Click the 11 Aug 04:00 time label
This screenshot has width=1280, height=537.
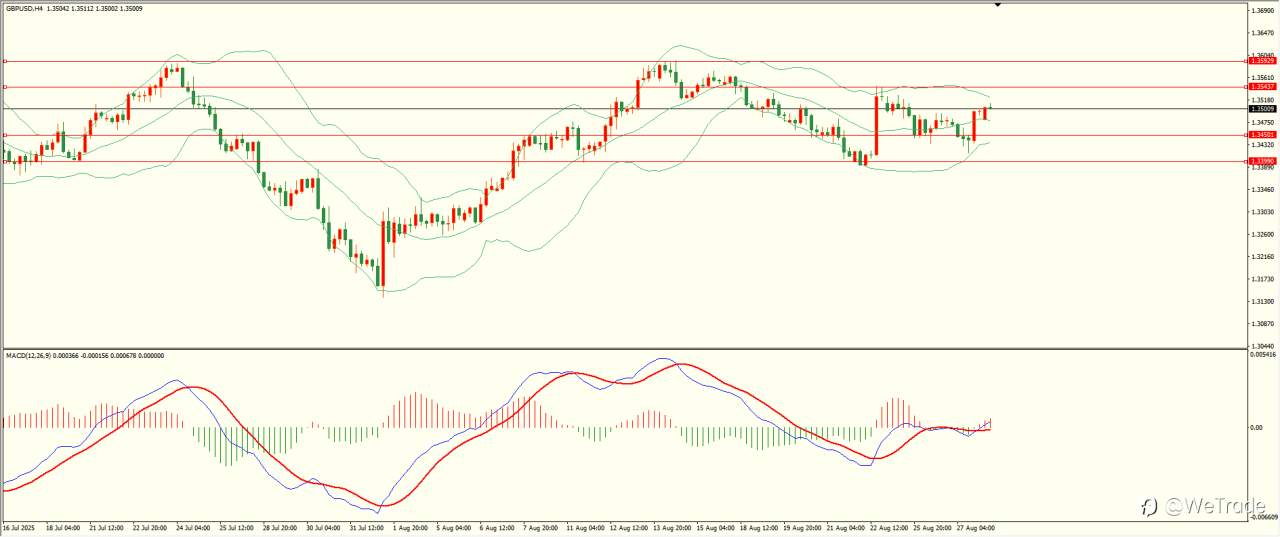tap(584, 527)
